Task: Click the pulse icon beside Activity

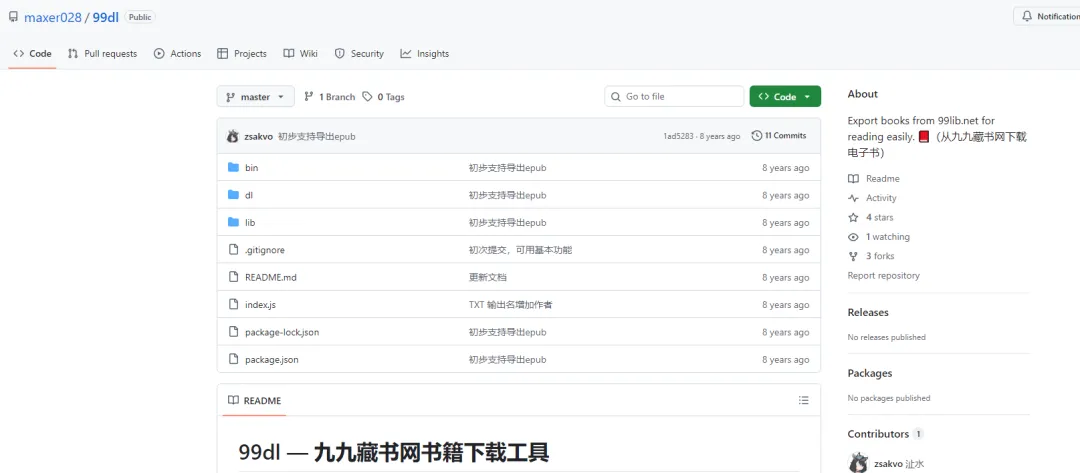Action: 853,198
